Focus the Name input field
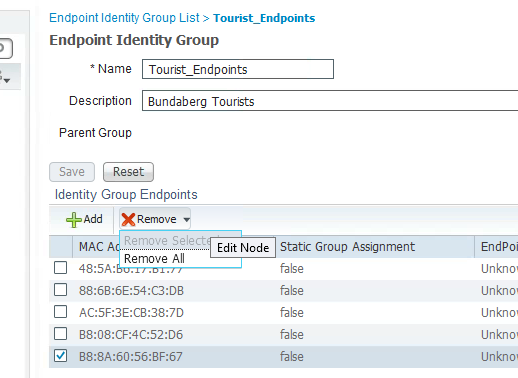 click(238, 69)
